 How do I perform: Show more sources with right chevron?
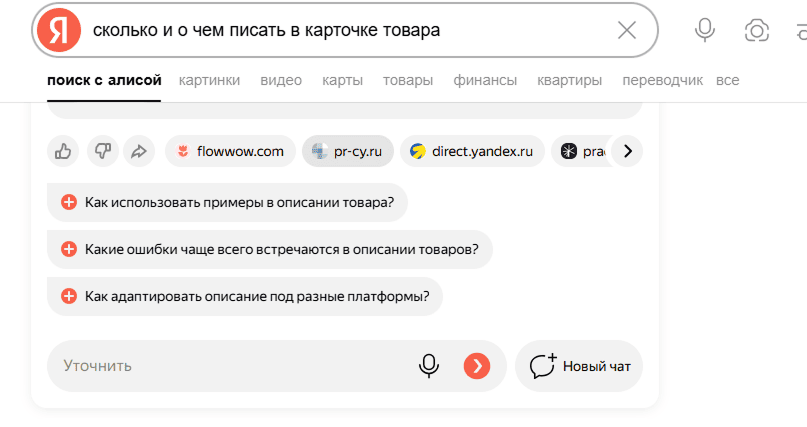[627, 151]
